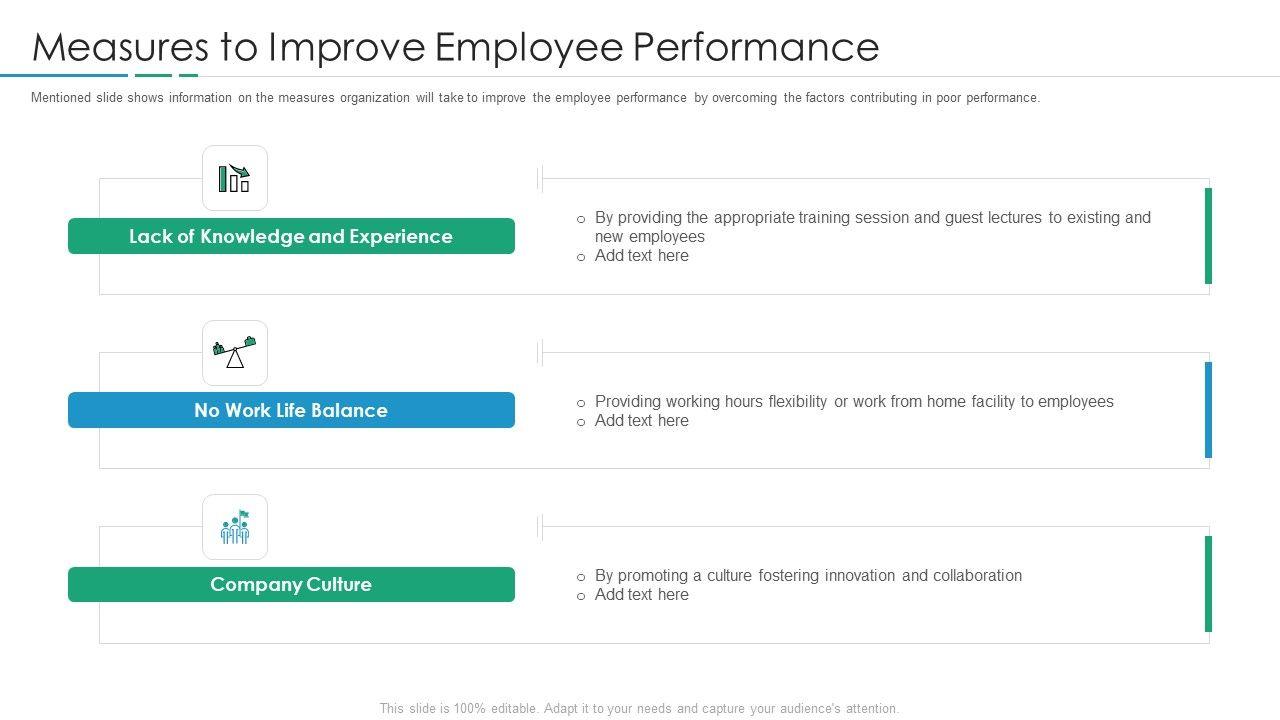
Task: Select 'Add text here' under working hours bullet
Action: tap(641, 421)
